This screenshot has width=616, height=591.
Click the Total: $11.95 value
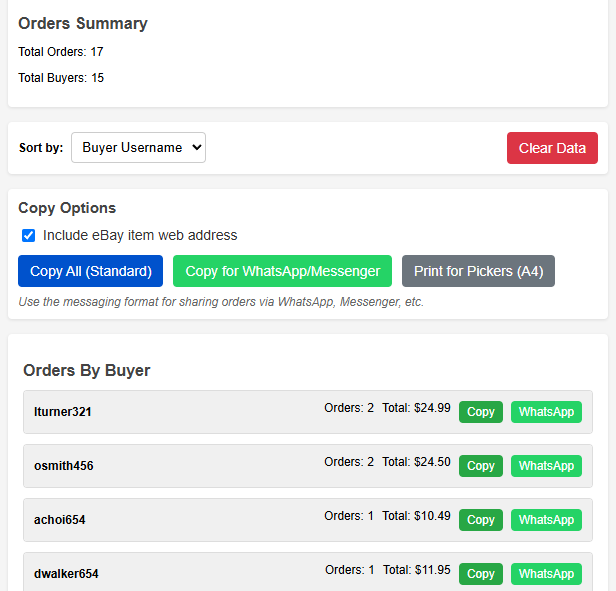(x=417, y=570)
